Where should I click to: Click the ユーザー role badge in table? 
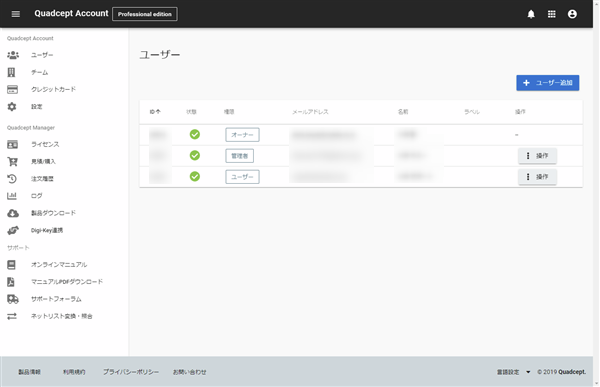click(242, 177)
